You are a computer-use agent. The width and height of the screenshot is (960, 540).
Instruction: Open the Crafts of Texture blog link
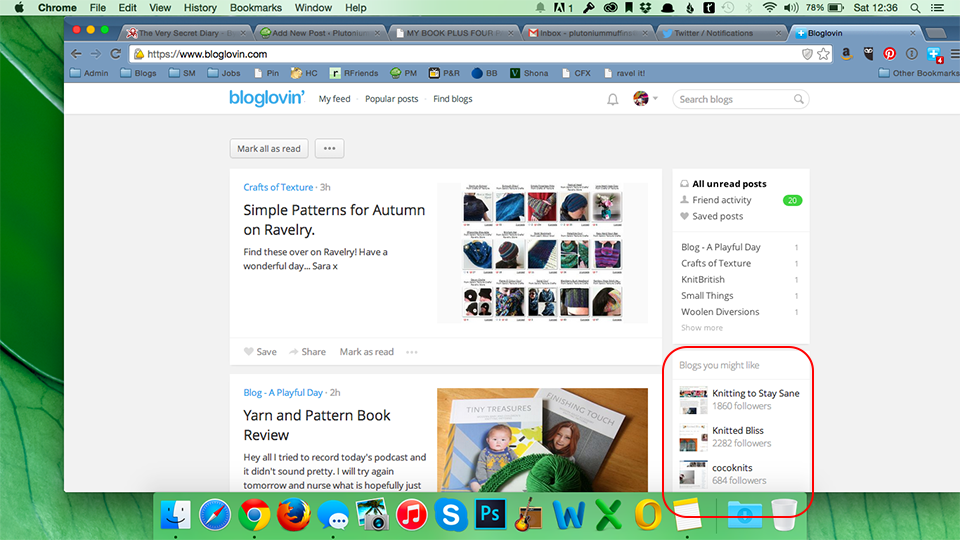pos(278,187)
